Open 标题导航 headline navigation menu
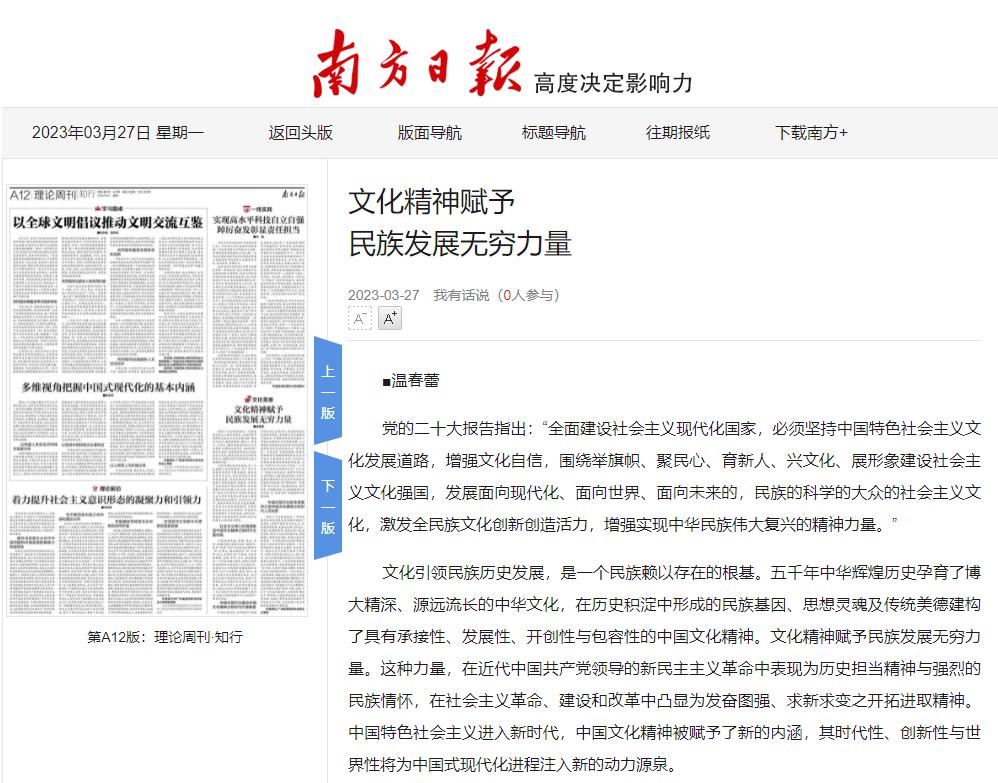Screen dimensions: 998x783 tap(553, 132)
